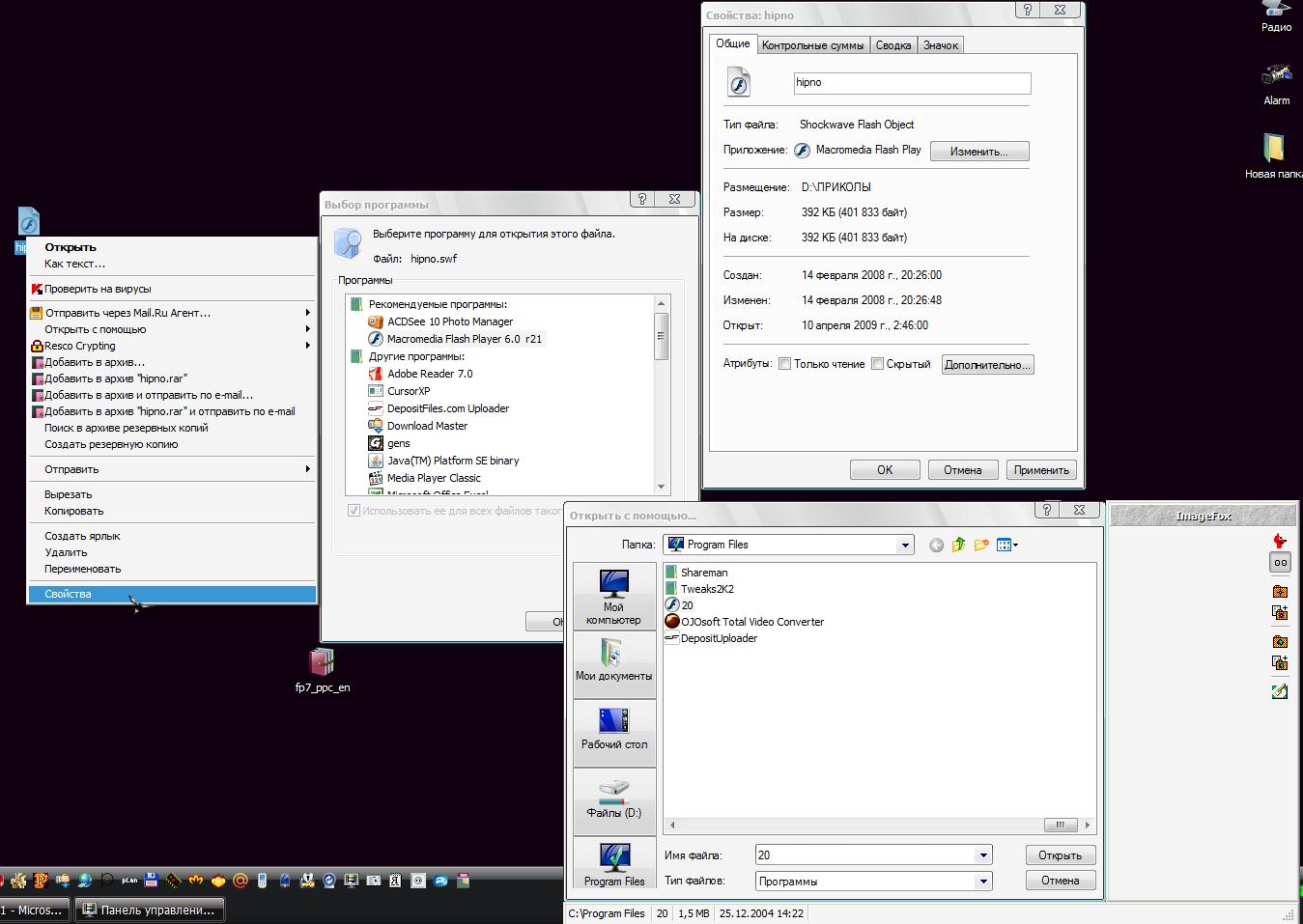Image resolution: width=1303 pixels, height=924 pixels.
Task: Expand Отправить через Mail.Ru Агент submenu
Action: 172,313
